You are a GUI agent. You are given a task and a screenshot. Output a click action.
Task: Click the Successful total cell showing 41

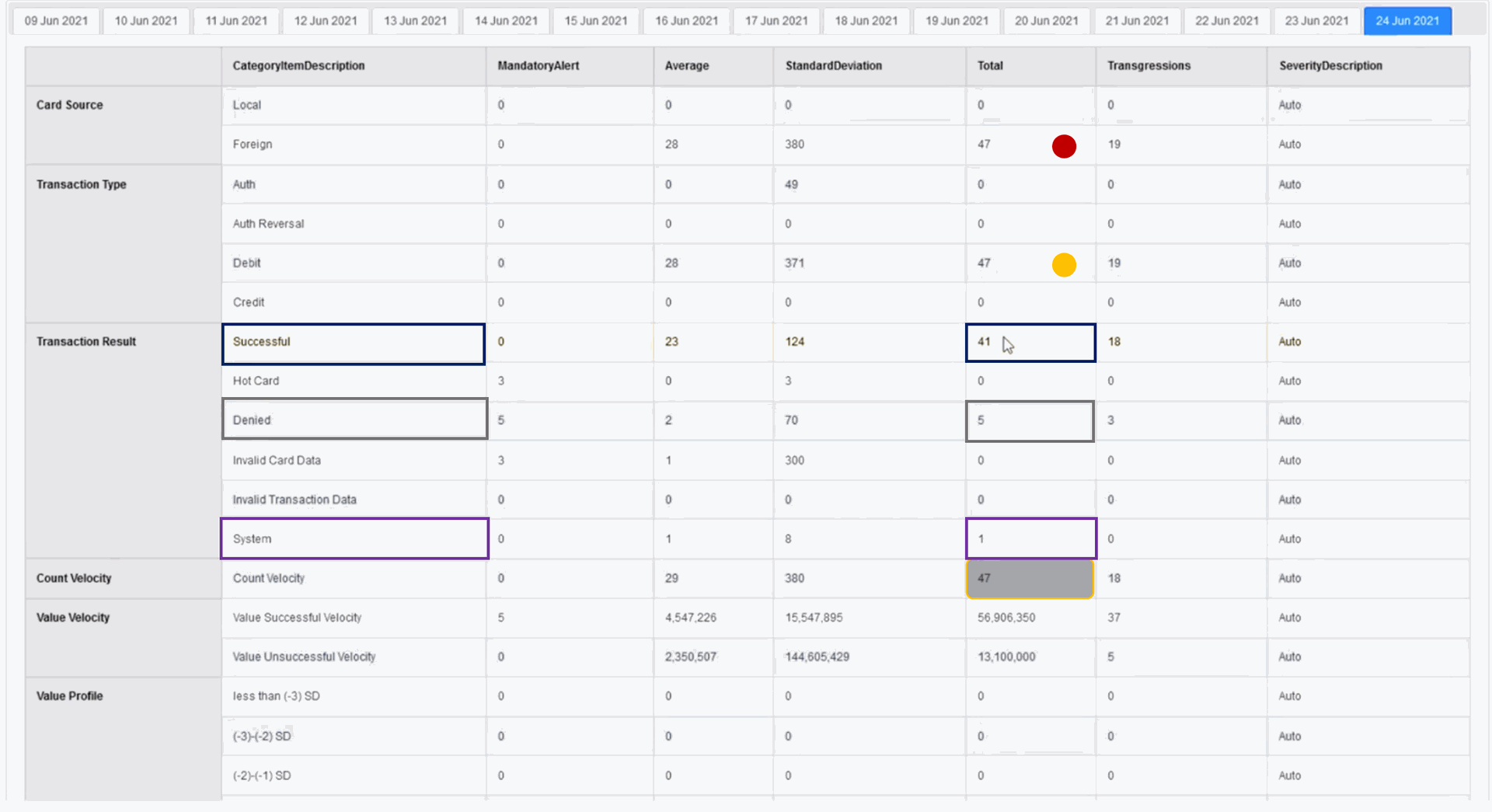pyautogui.click(x=1030, y=343)
